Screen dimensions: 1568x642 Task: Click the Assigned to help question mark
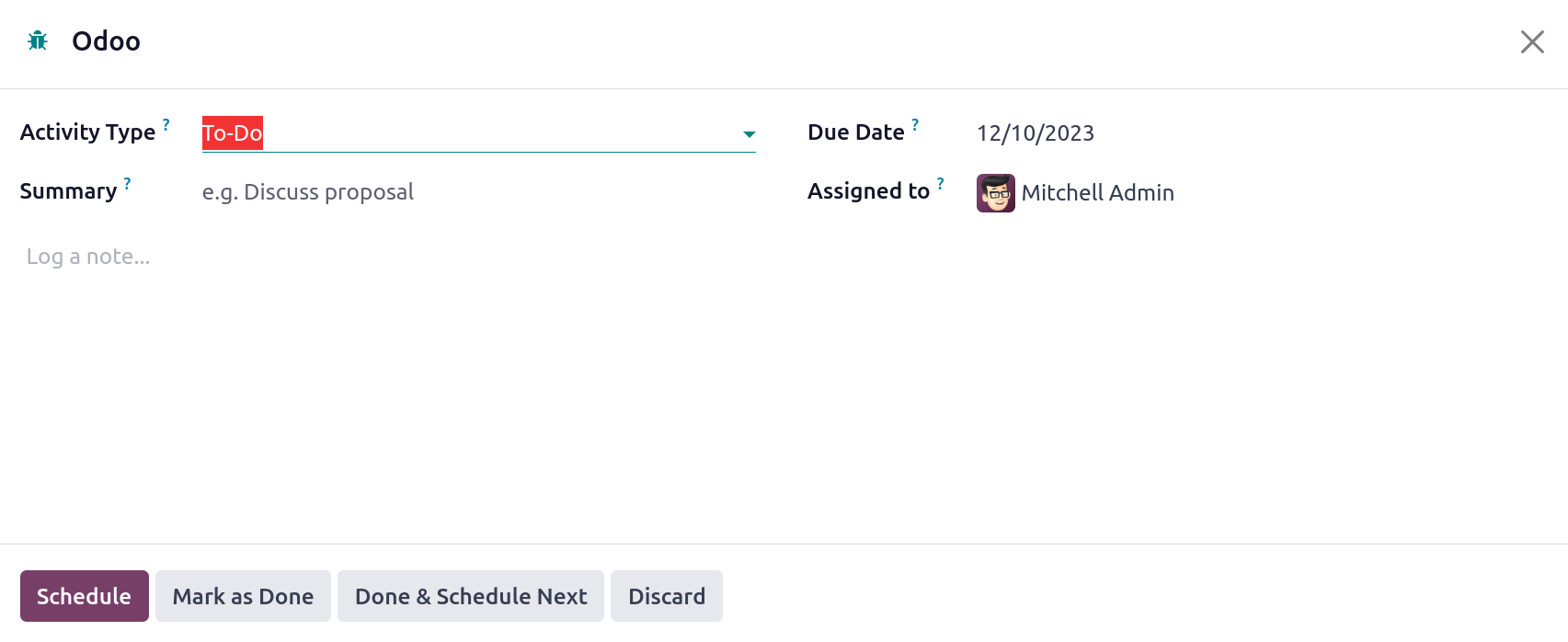tap(940, 183)
